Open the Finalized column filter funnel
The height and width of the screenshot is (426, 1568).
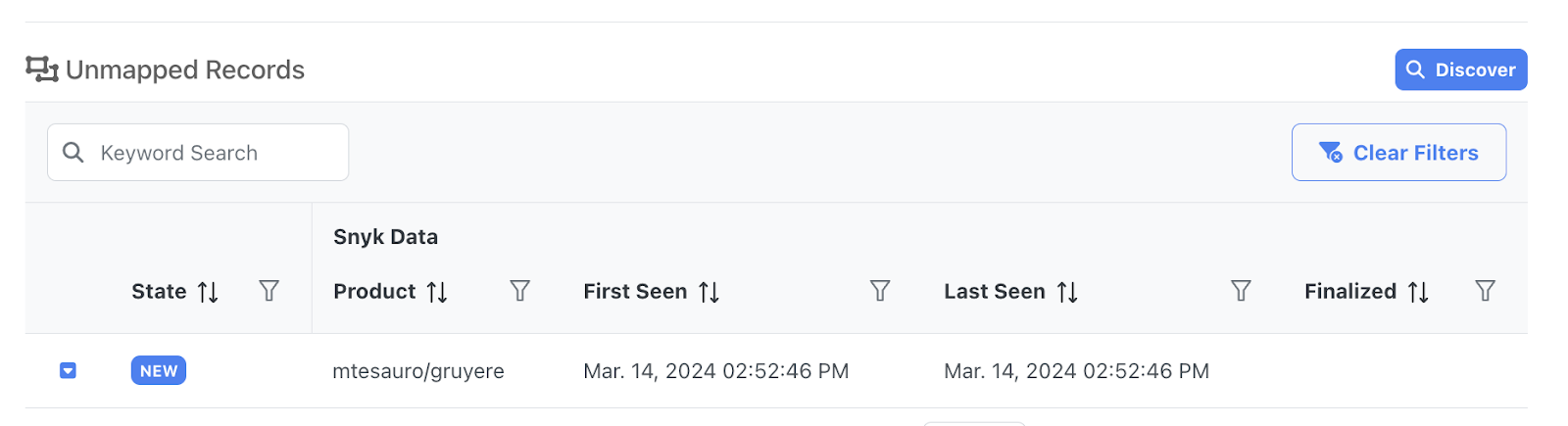[x=1485, y=291]
